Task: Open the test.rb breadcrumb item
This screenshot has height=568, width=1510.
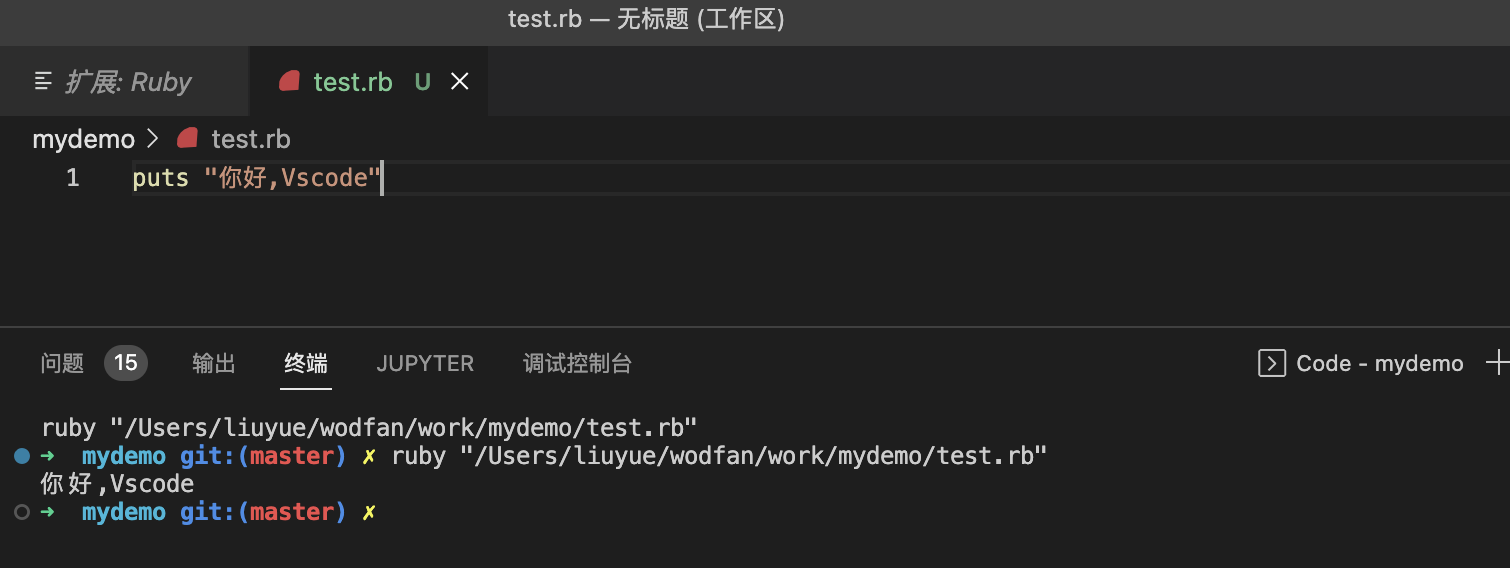Action: coord(250,139)
